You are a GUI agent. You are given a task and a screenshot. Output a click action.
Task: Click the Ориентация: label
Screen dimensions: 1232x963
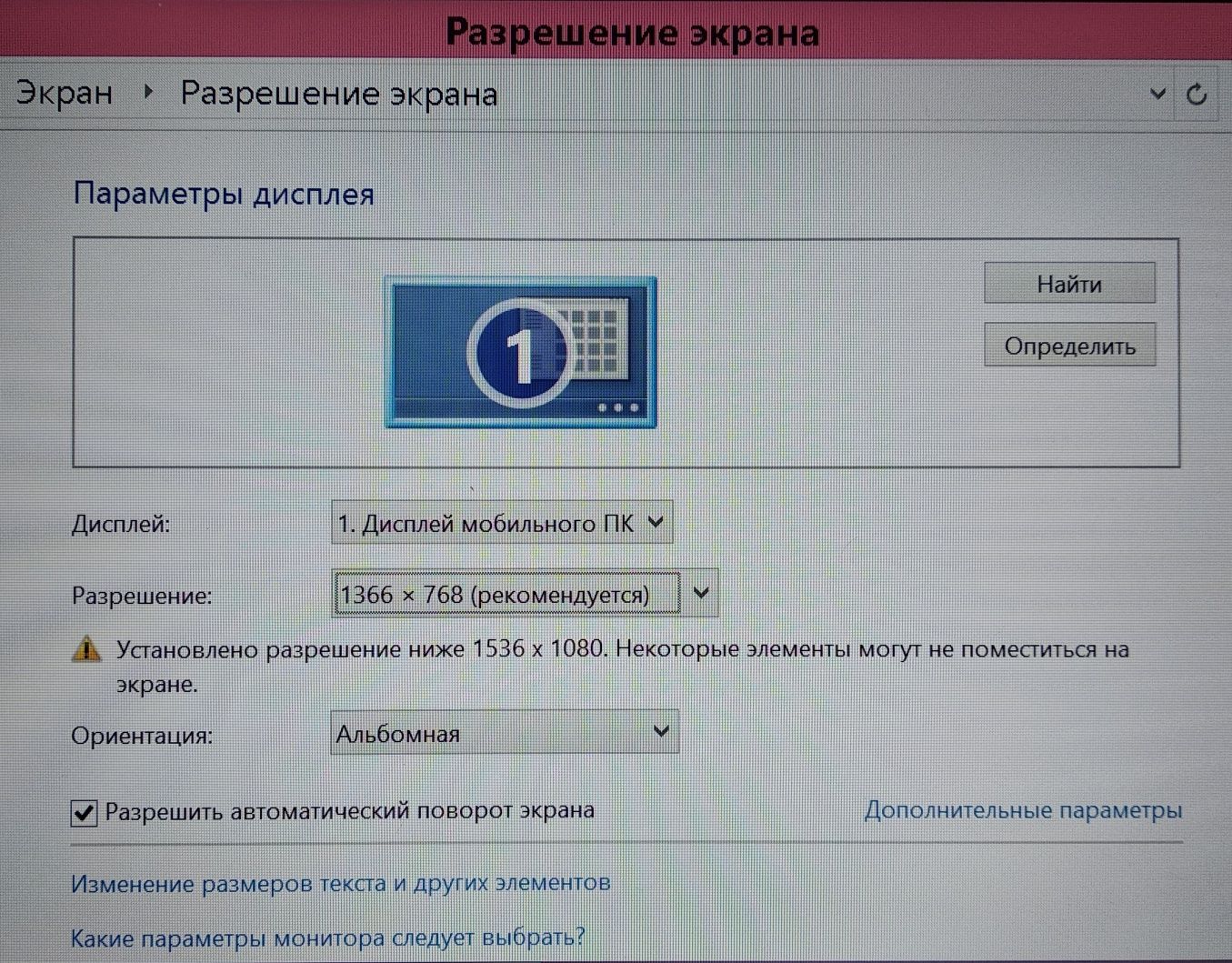[x=142, y=736]
